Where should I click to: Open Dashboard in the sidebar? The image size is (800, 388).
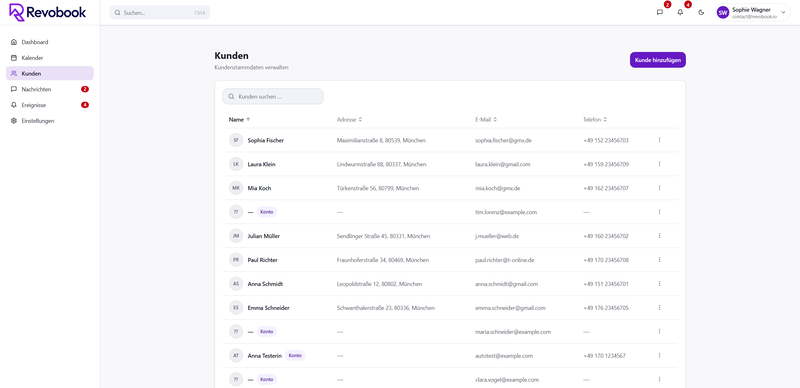[49, 42]
